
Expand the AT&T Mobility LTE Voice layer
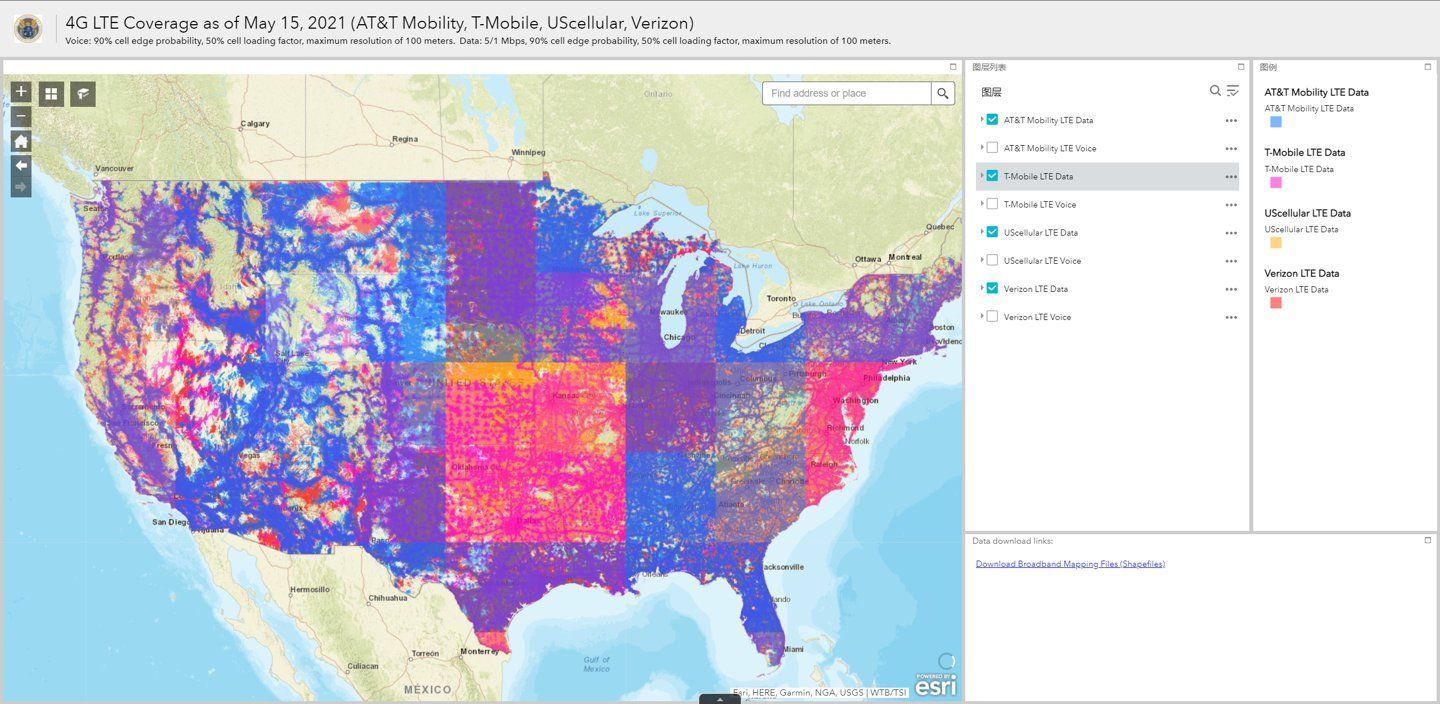tap(981, 148)
